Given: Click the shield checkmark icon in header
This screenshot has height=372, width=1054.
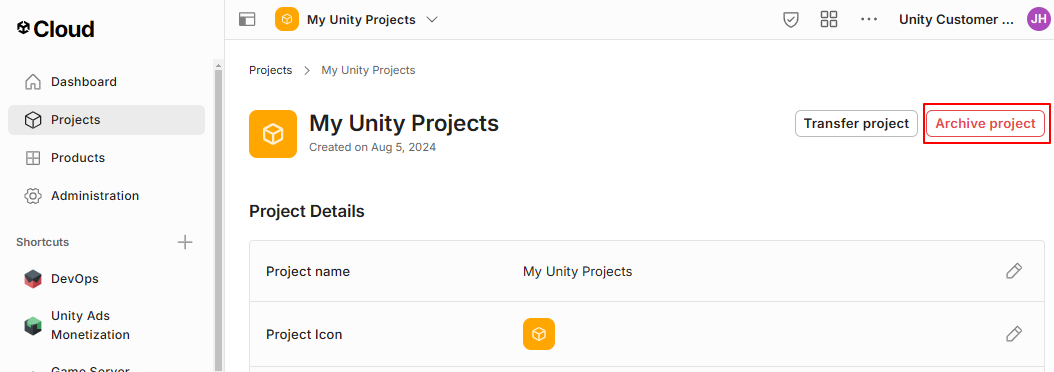Looking at the screenshot, I should pos(790,20).
